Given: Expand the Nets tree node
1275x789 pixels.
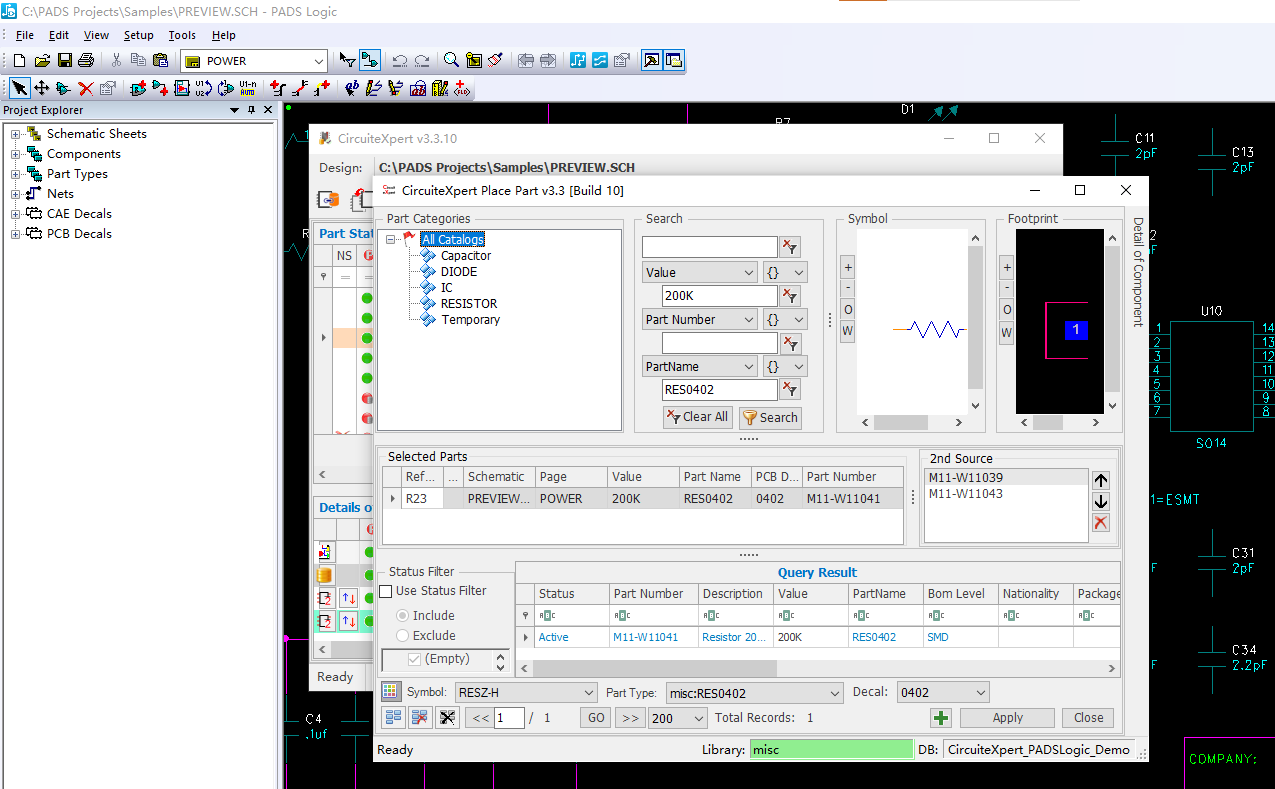Looking at the screenshot, I should [16, 194].
